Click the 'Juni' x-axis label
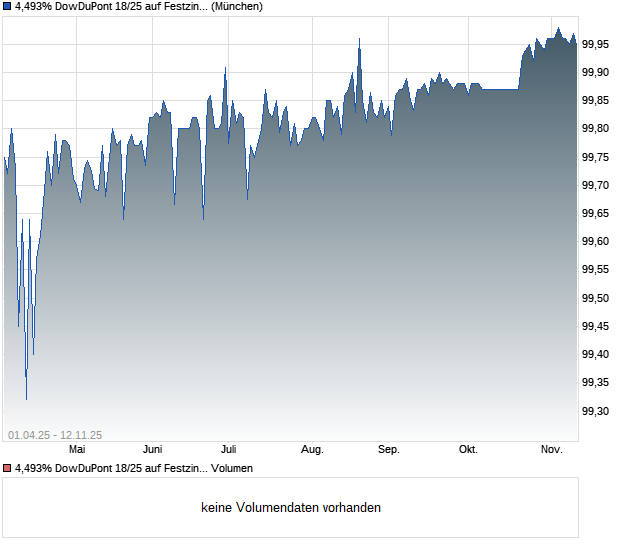 coord(153,450)
